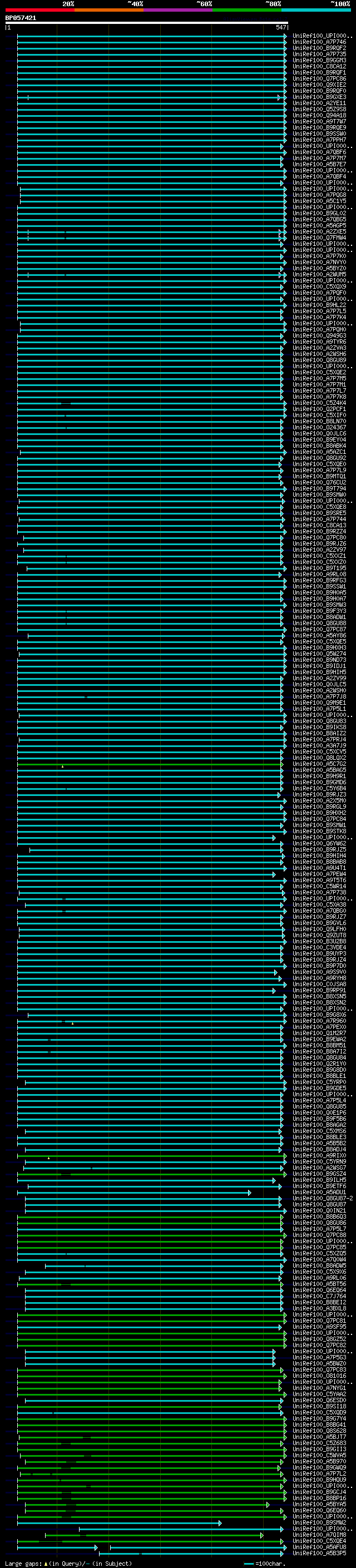The width and height of the screenshot is (356, 1568).
Task: Select hit label UniRef100_A2X5M0
Action: (319, 800)
